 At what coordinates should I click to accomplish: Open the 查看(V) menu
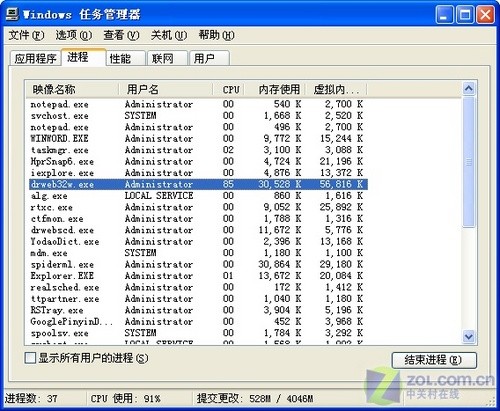coord(121,35)
